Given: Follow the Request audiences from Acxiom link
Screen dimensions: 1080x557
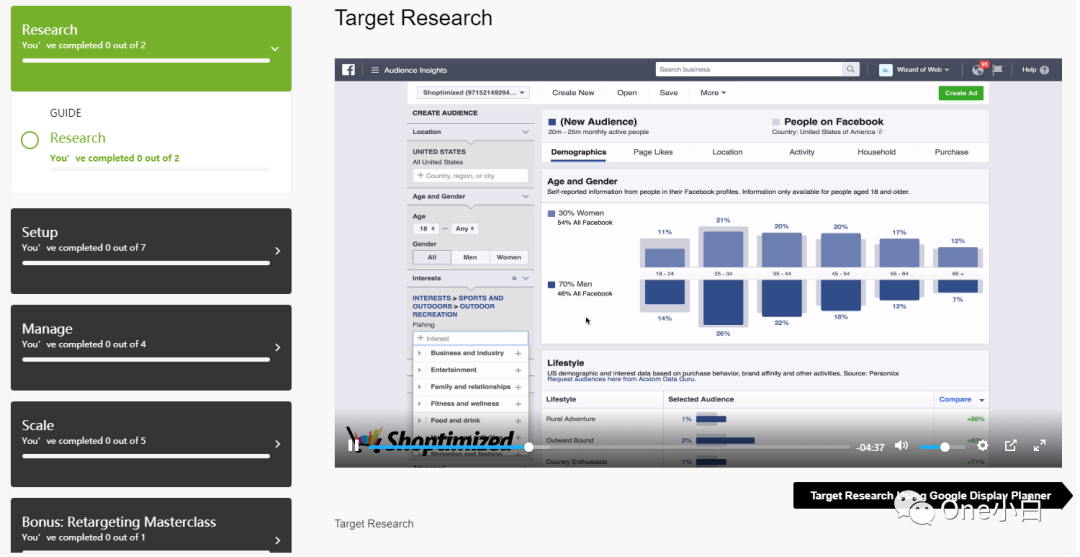Looking at the screenshot, I should 621,379.
